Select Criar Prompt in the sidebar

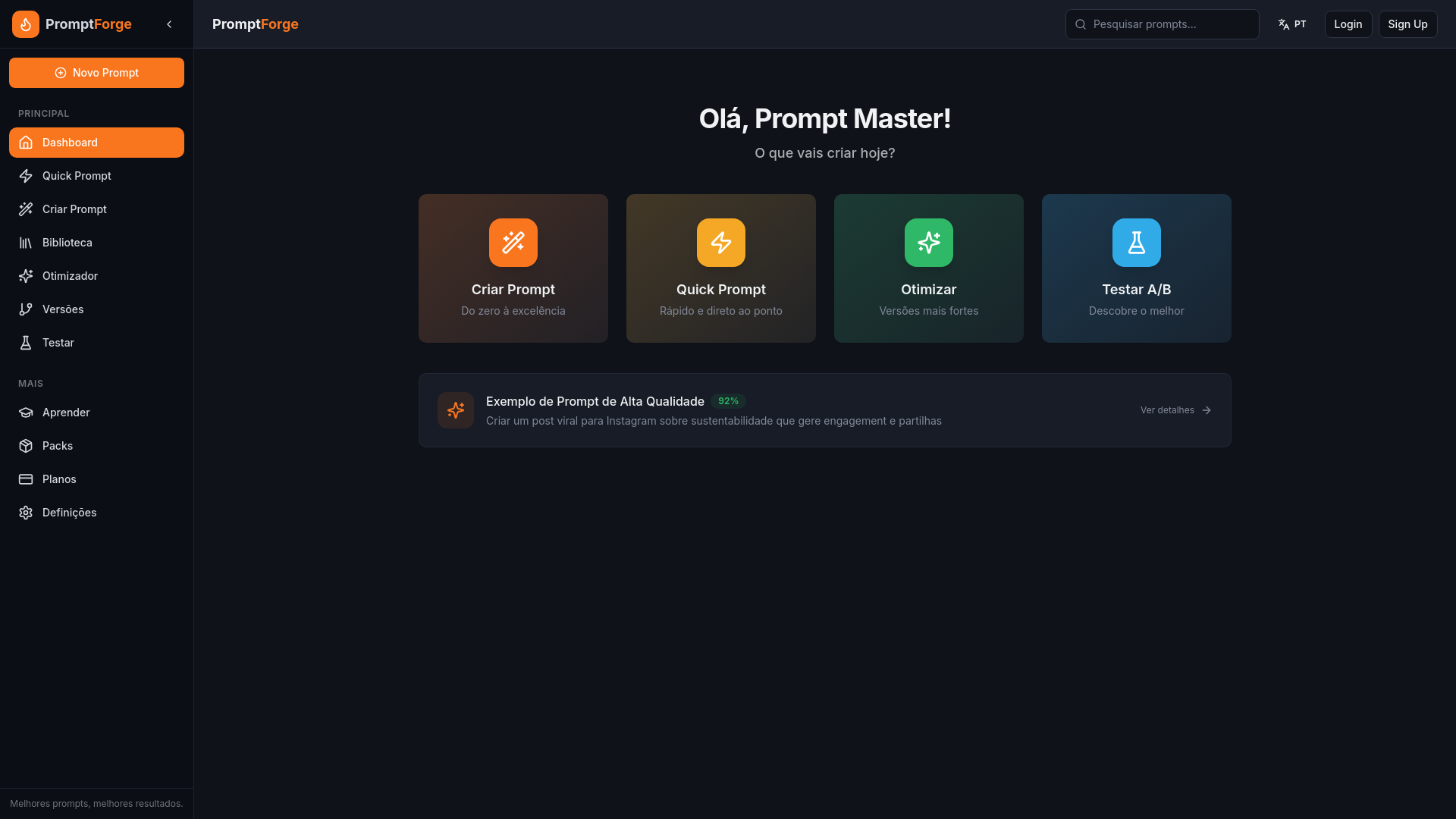coord(96,209)
